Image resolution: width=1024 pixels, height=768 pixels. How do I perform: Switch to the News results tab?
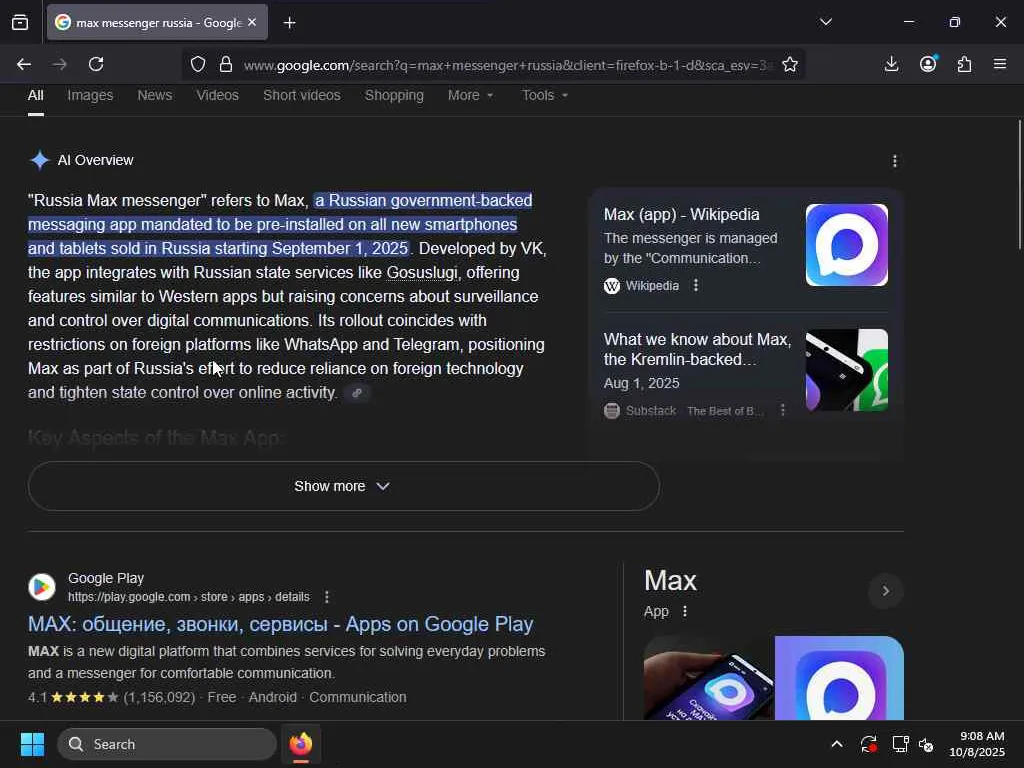(x=155, y=95)
